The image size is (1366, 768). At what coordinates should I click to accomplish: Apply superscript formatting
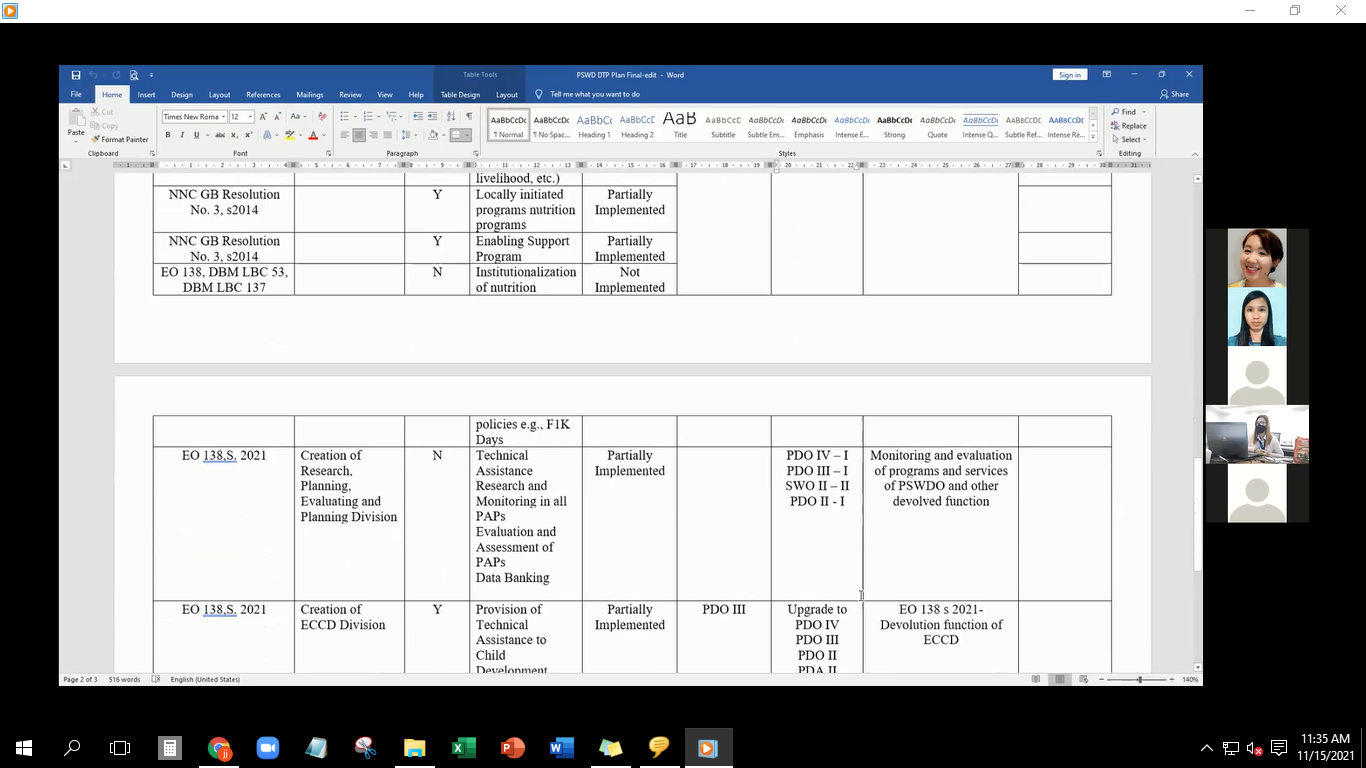coord(248,135)
